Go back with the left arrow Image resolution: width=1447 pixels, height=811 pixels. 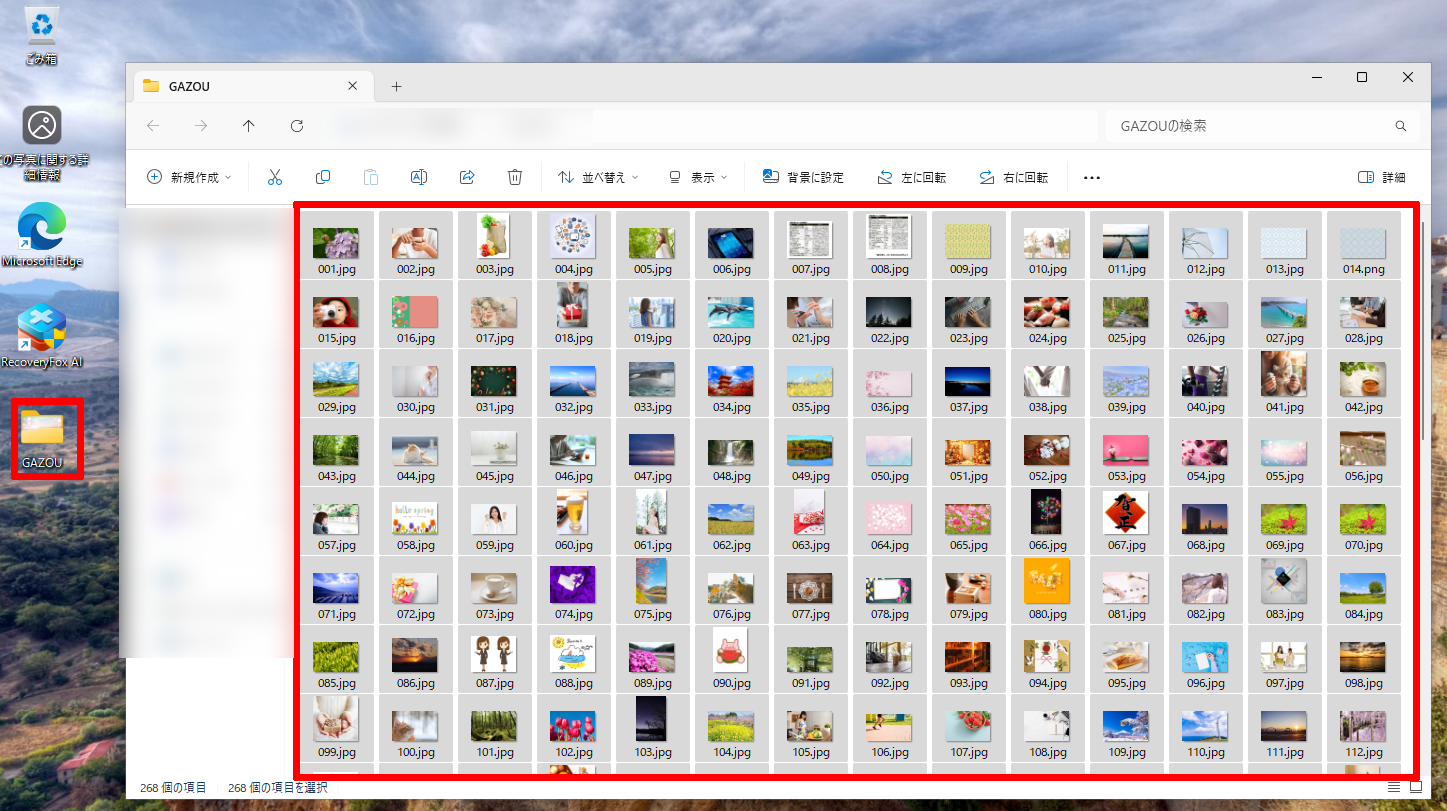click(153, 126)
